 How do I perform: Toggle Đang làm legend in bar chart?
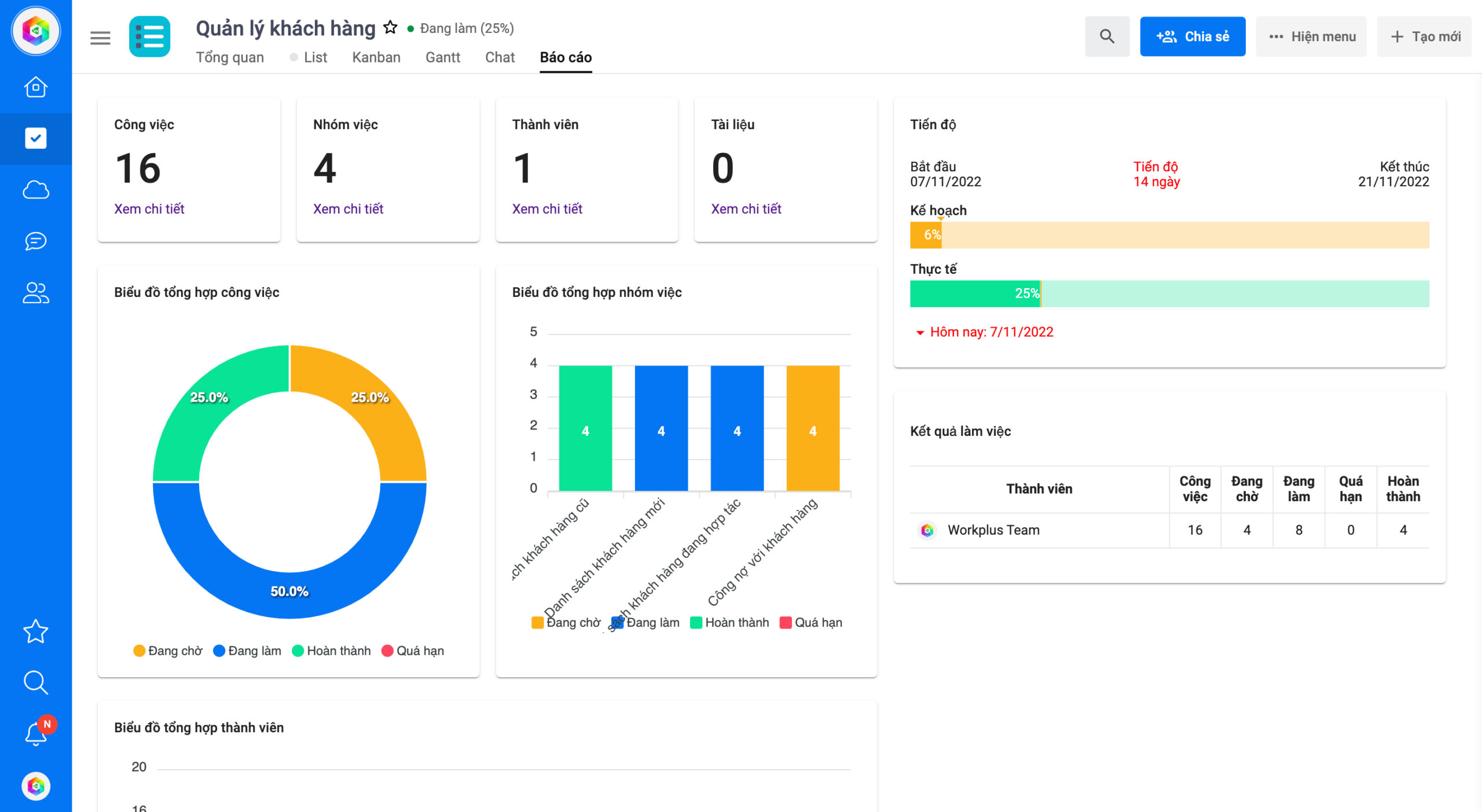tap(646, 623)
